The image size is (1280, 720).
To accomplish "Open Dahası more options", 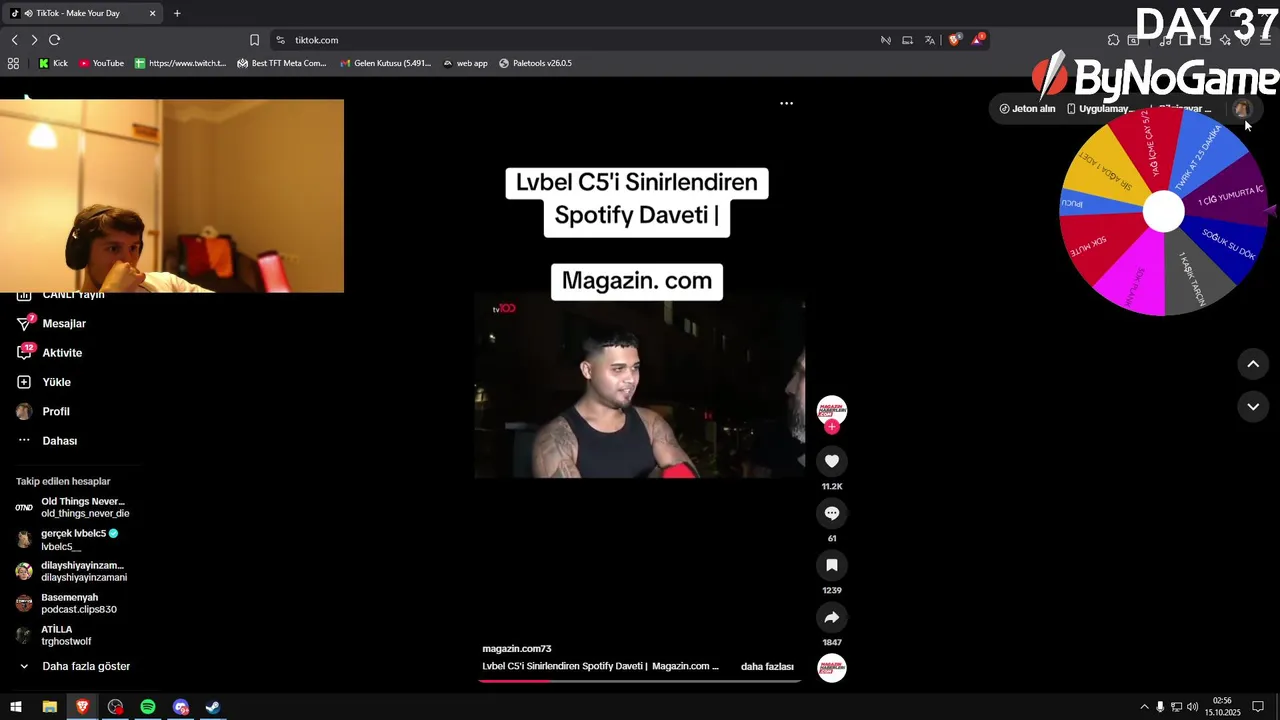I will pyautogui.click(x=59, y=441).
